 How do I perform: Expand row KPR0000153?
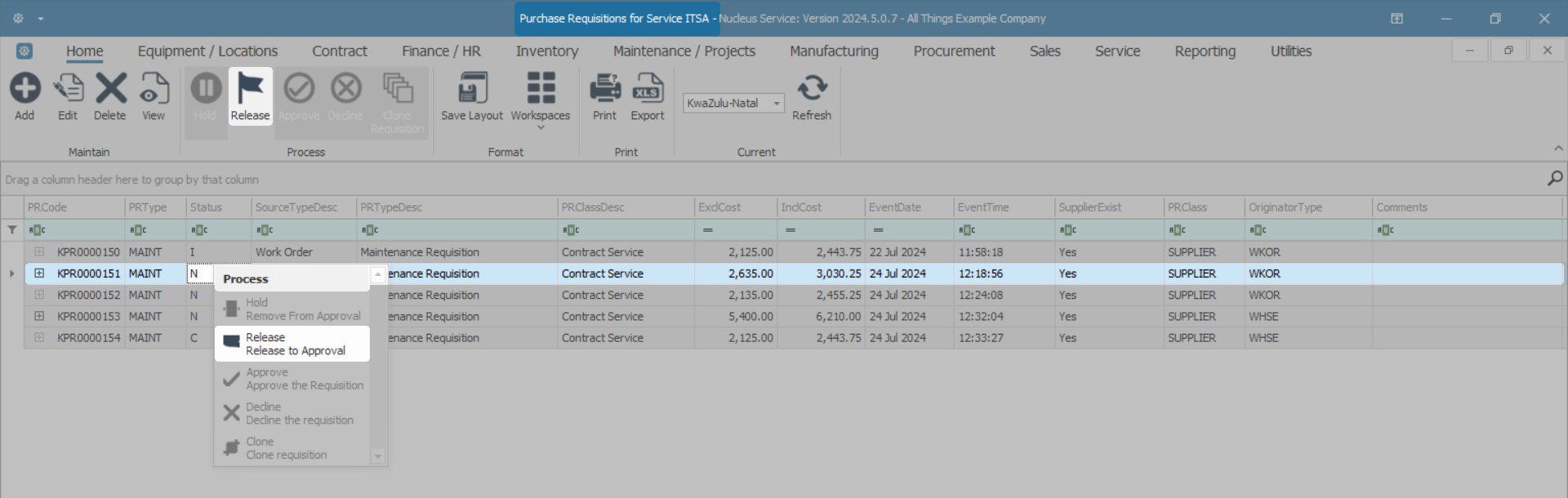[39, 315]
